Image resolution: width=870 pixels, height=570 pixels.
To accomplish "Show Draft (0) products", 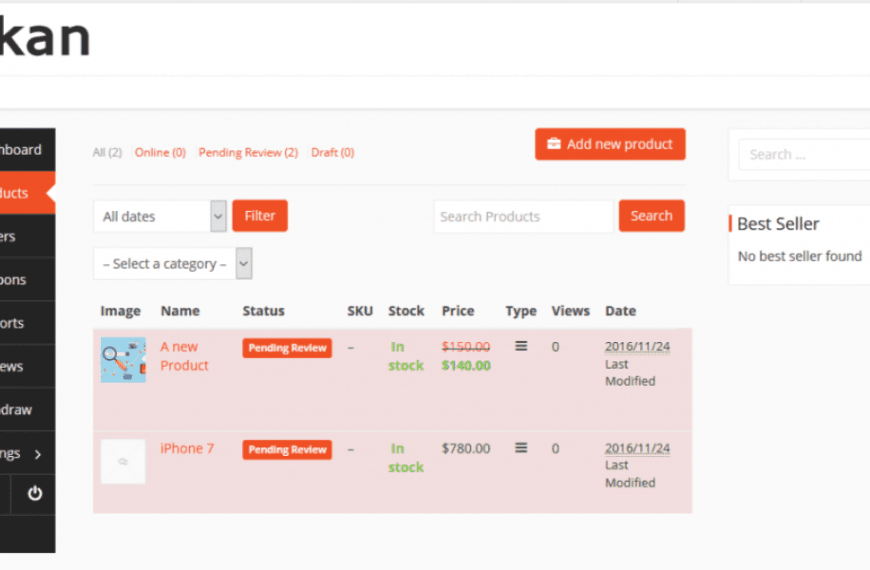I will click(332, 153).
